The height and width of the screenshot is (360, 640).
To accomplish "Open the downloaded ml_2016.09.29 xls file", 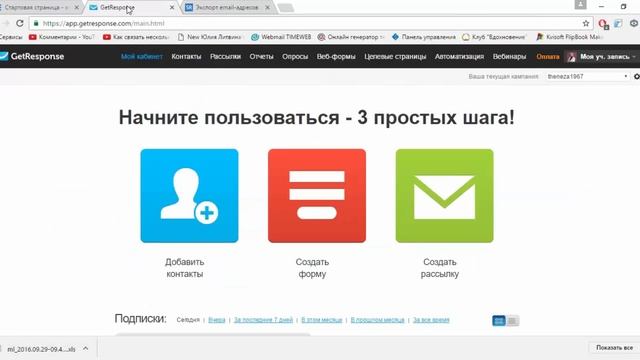I will 41,349.
